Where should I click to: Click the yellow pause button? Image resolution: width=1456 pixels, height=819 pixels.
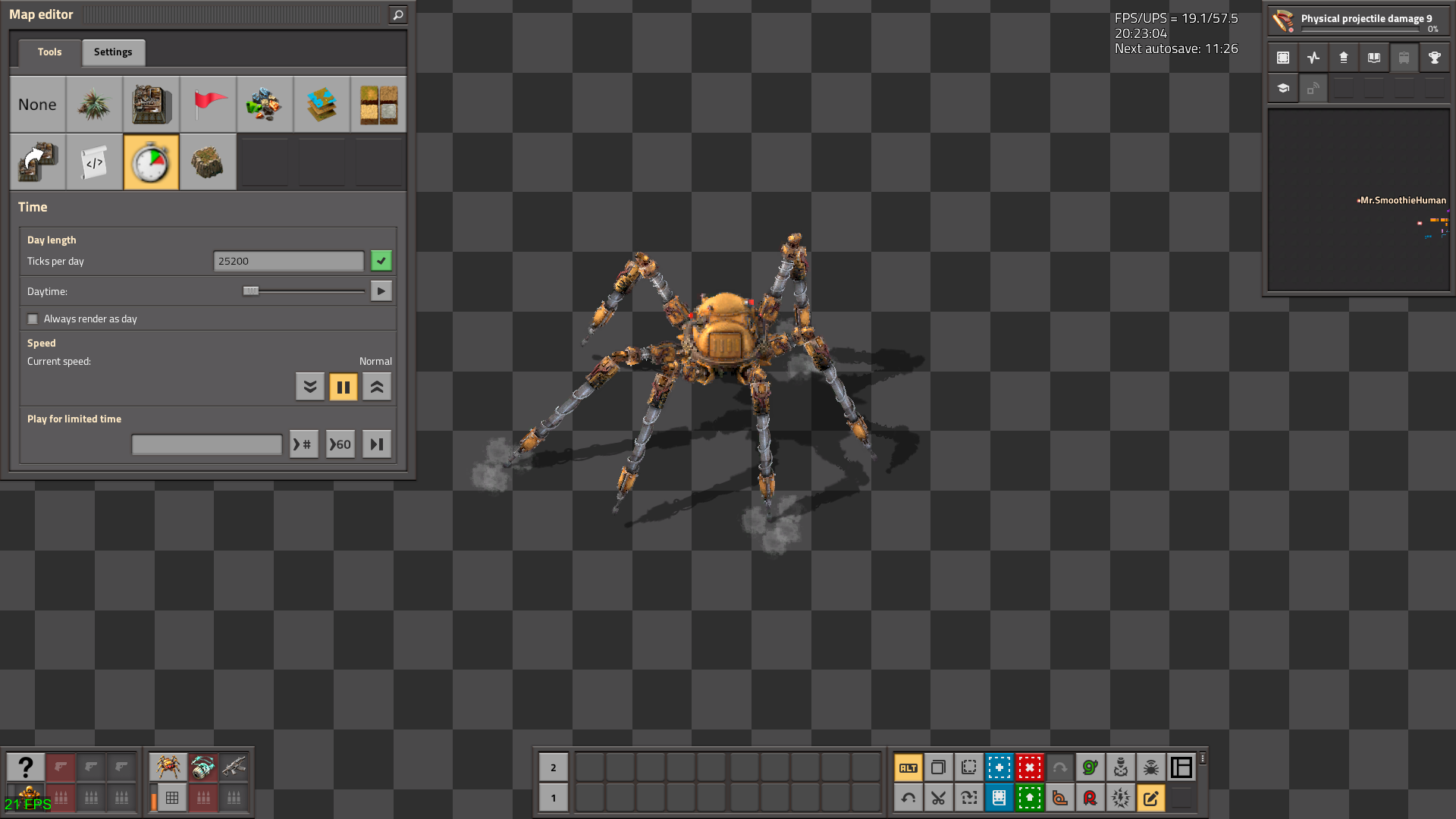point(344,387)
